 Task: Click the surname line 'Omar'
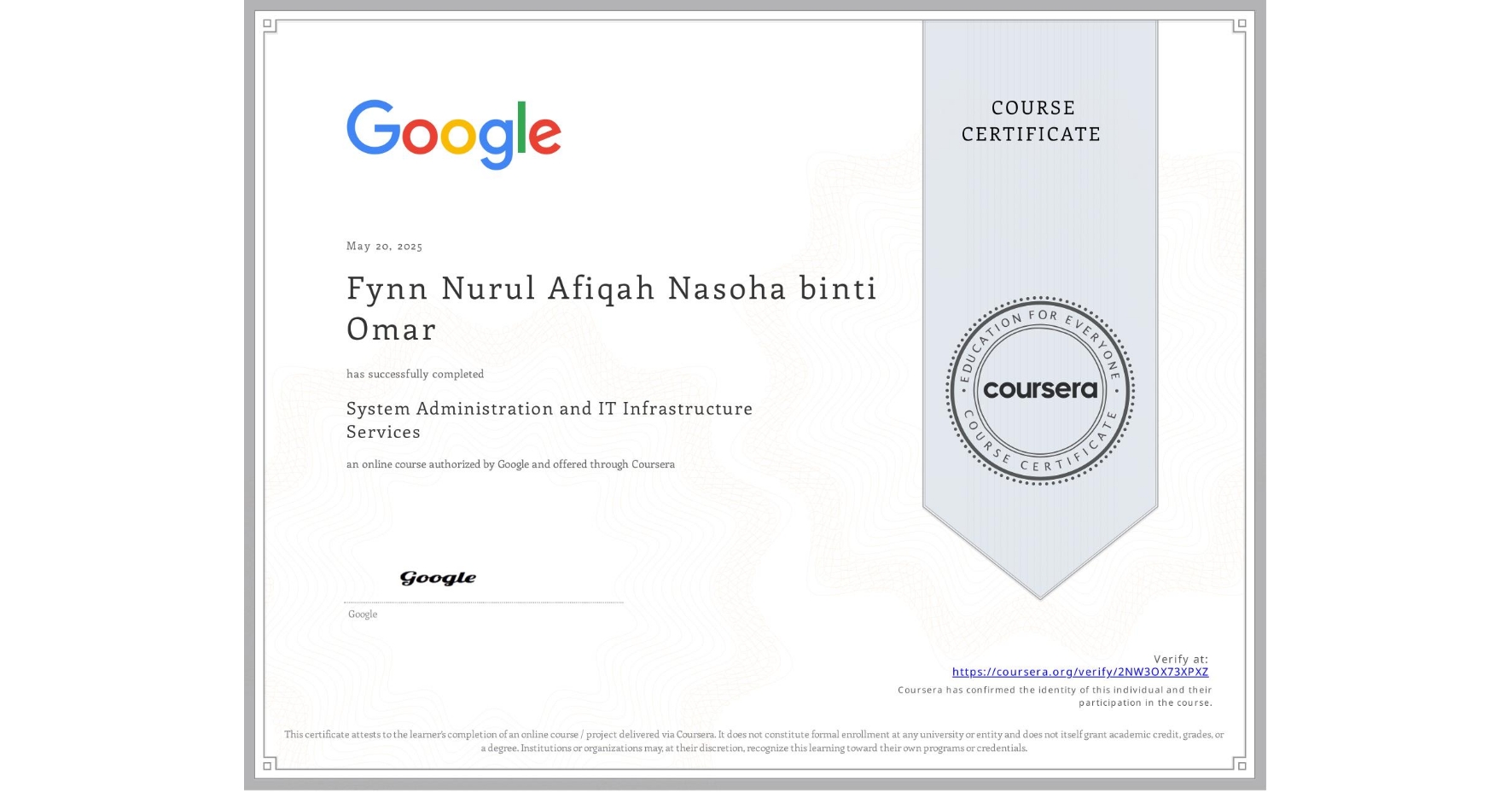point(391,329)
